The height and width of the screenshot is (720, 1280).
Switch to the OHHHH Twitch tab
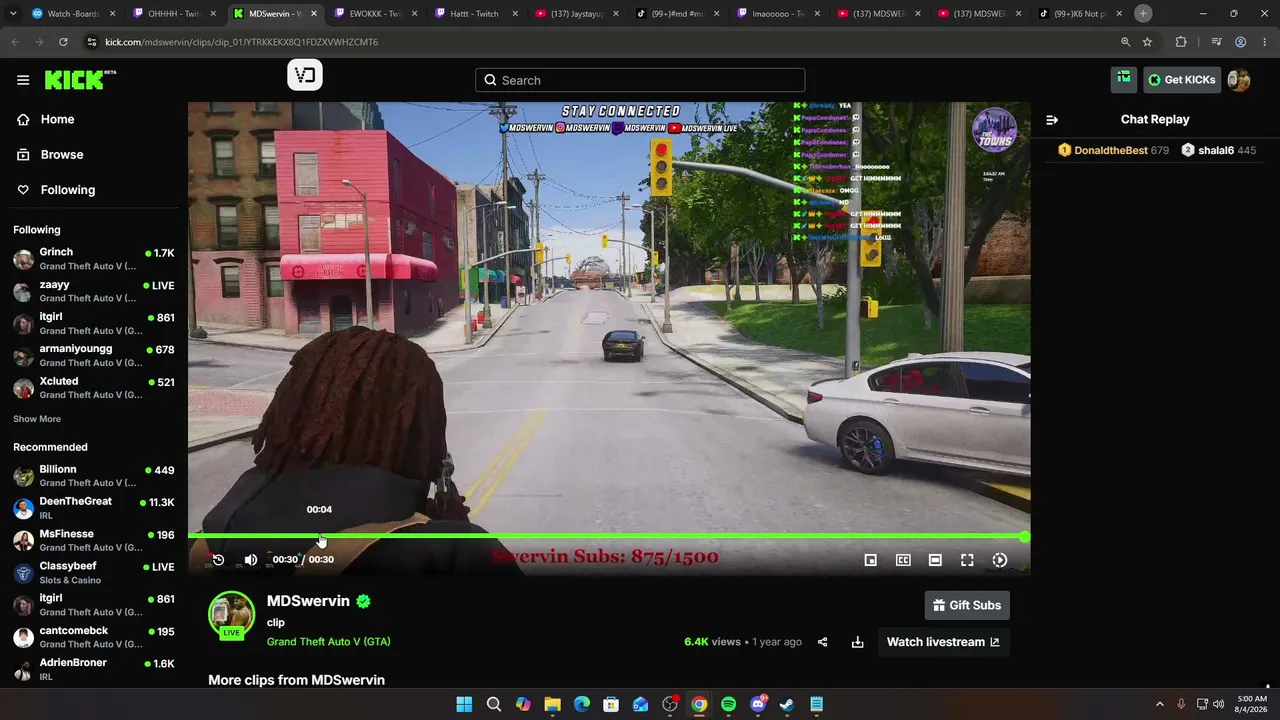click(173, 14)
